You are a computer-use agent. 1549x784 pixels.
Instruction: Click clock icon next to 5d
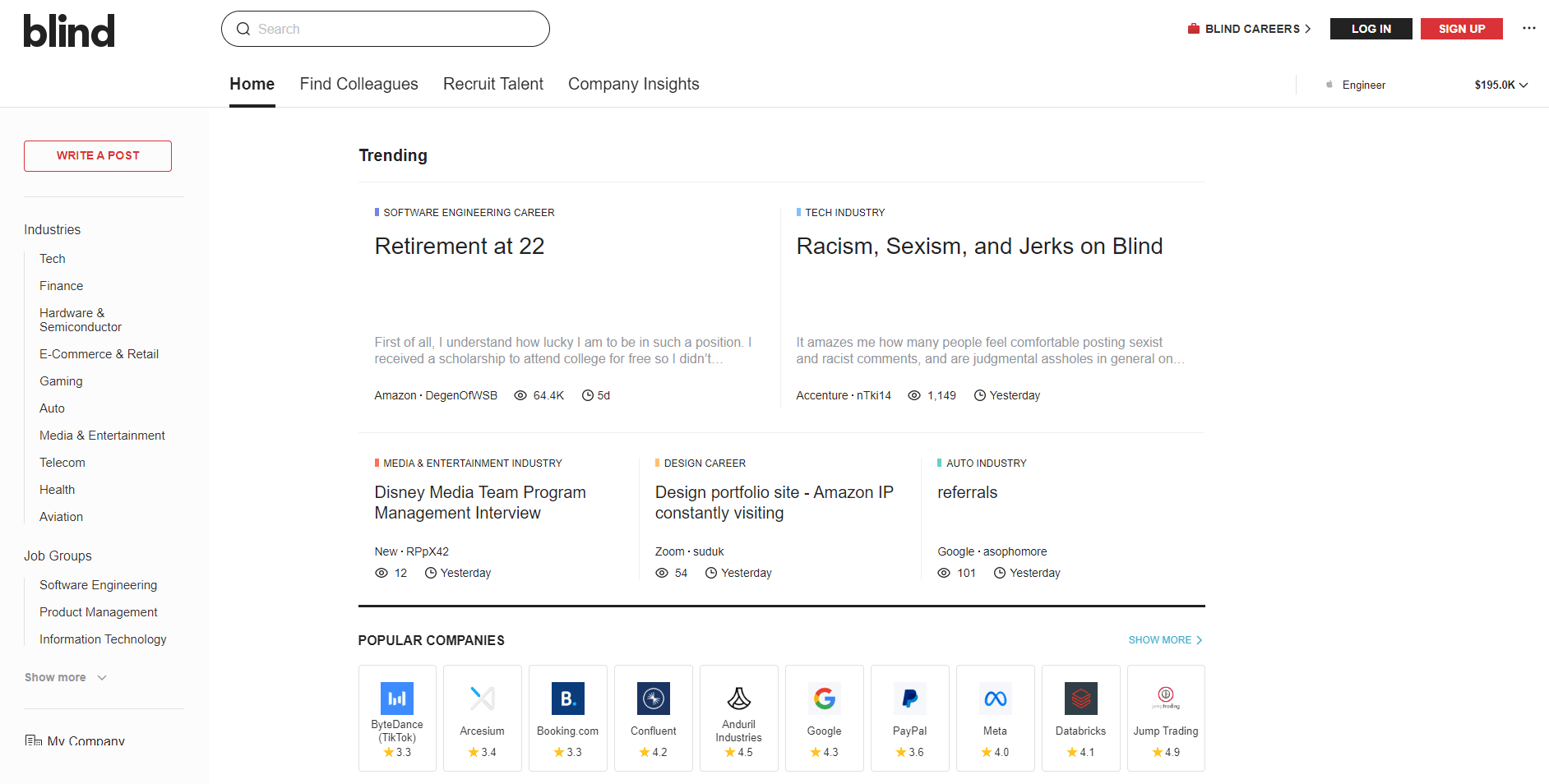click(588, 395)
